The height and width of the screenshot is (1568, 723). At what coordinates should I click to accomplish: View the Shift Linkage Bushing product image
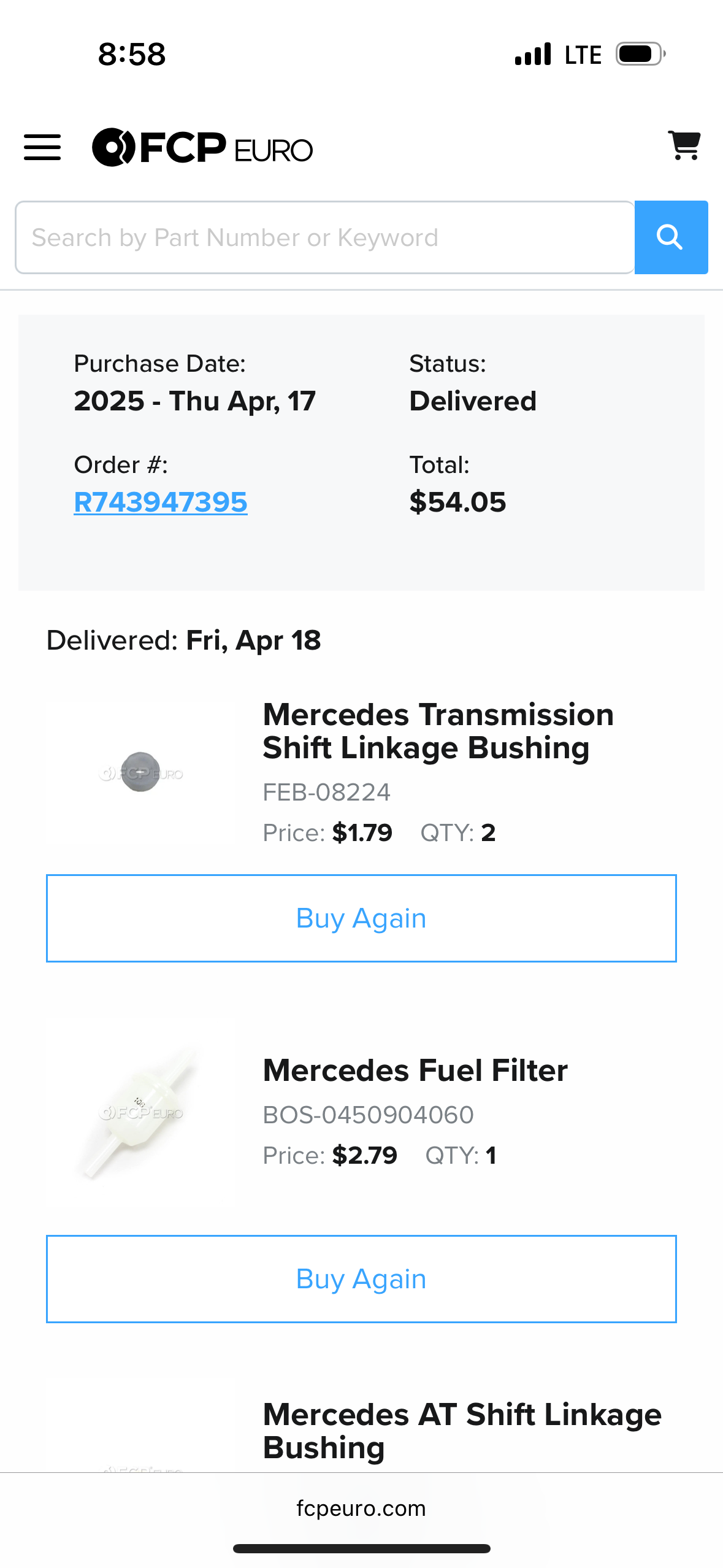tap(141, 772)
